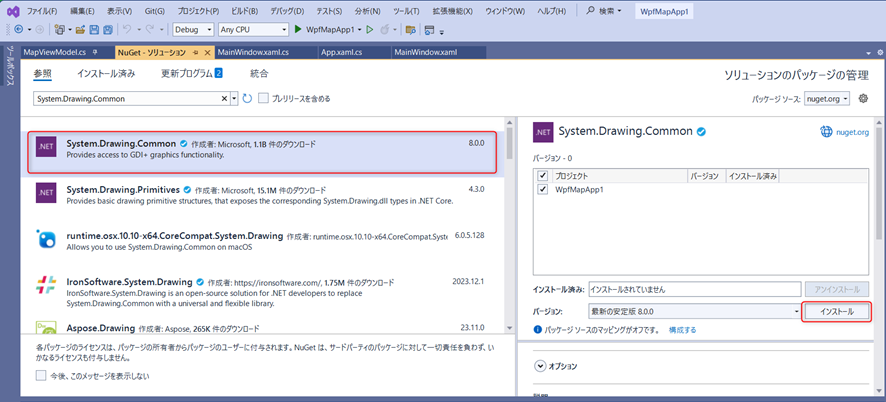
Task: Open the ツール(T) menu
Action: point(406,11)
